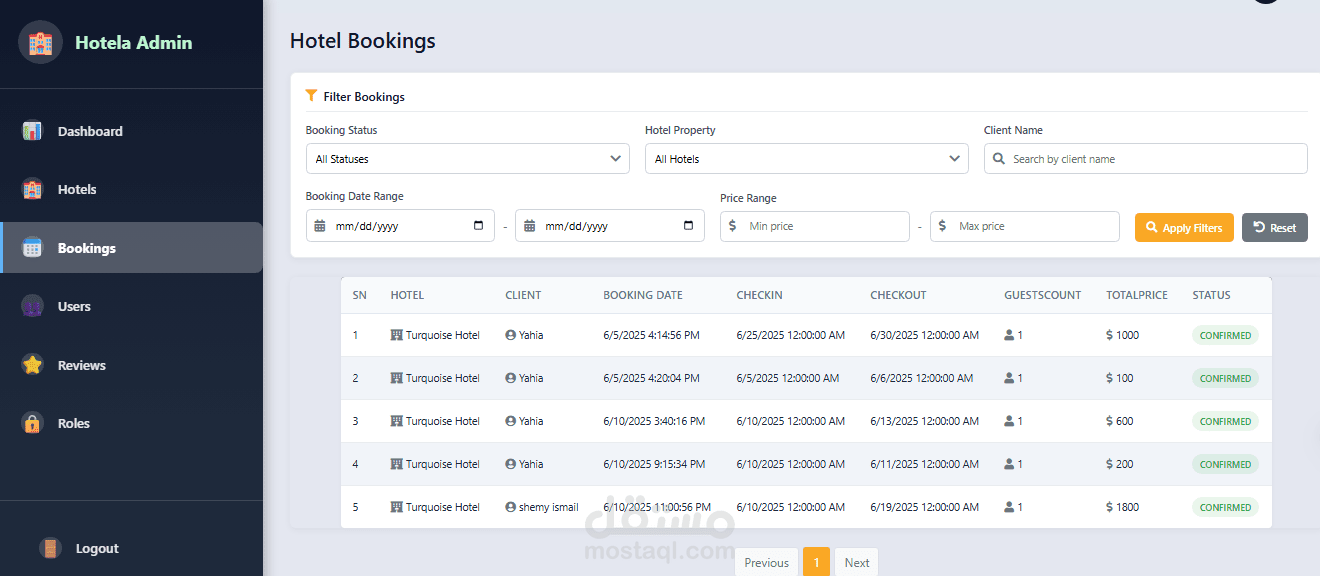Open calendar picker on start booking date
Screen dimensions: 1320x576
click(478, 226)
